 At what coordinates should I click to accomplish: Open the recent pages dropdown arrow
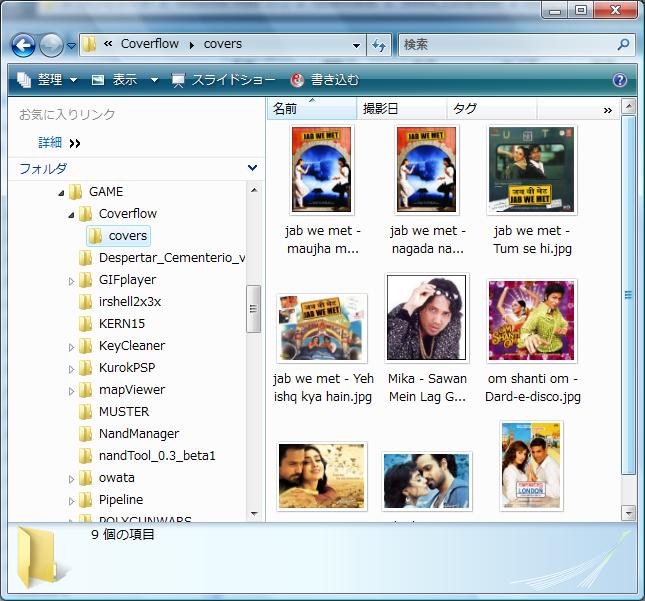click(72, 45)
